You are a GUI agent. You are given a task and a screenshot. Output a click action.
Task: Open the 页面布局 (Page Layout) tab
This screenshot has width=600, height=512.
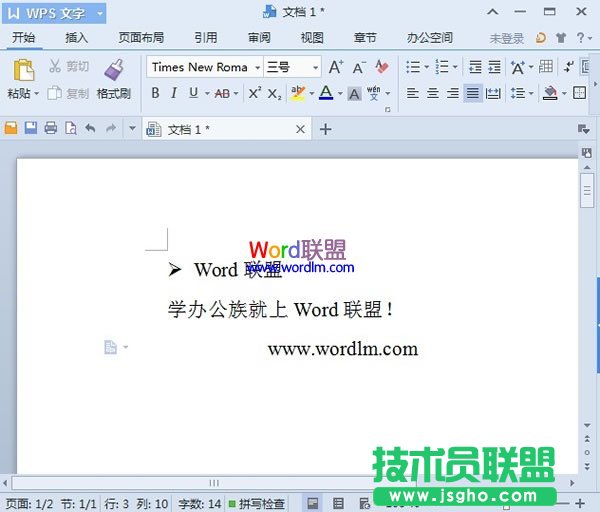point(141,38)
